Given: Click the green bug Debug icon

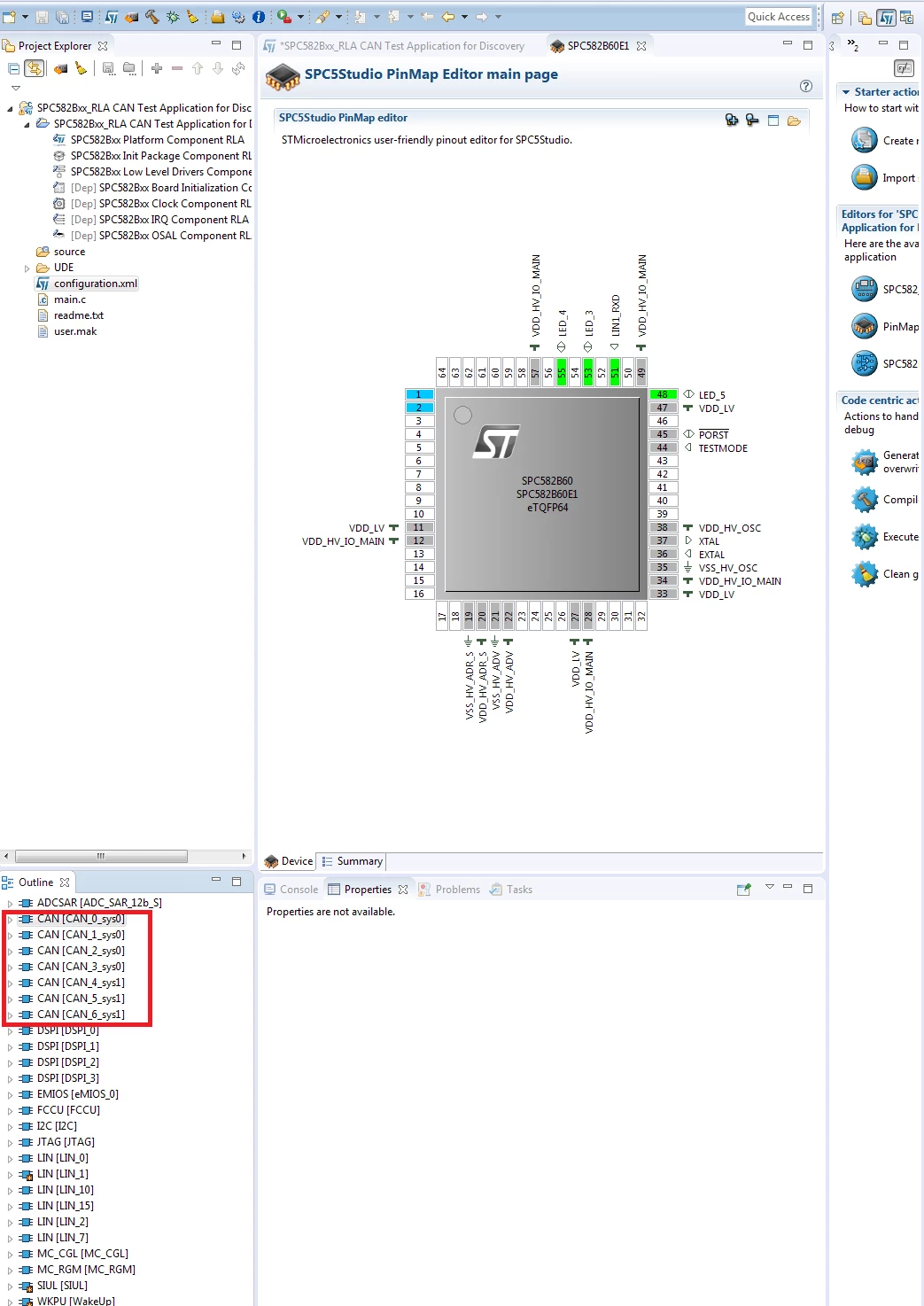Looking at the screenshot, I should coord(172,17).
